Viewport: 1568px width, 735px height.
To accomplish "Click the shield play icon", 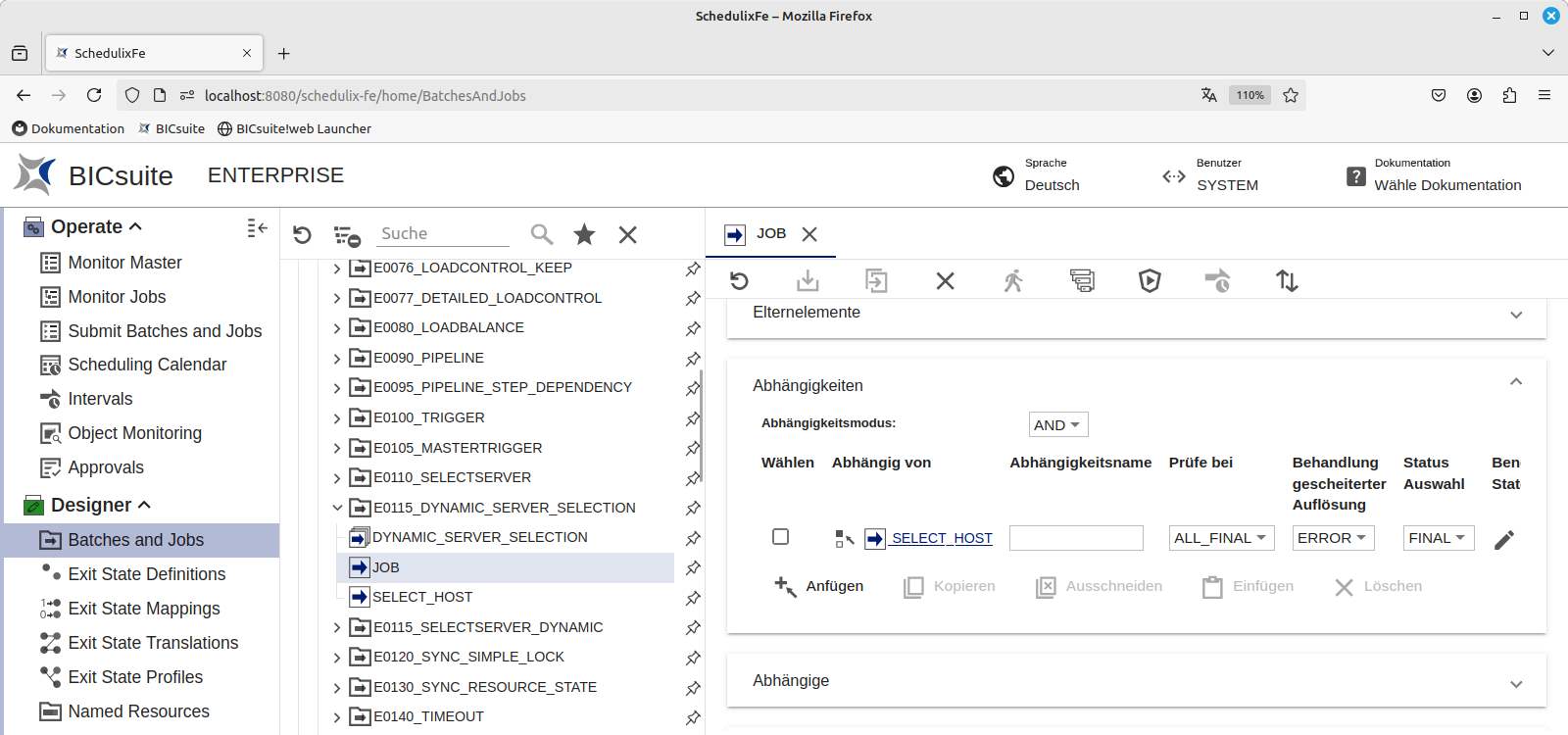I will pyautogui.click(x=1150, y=281).
